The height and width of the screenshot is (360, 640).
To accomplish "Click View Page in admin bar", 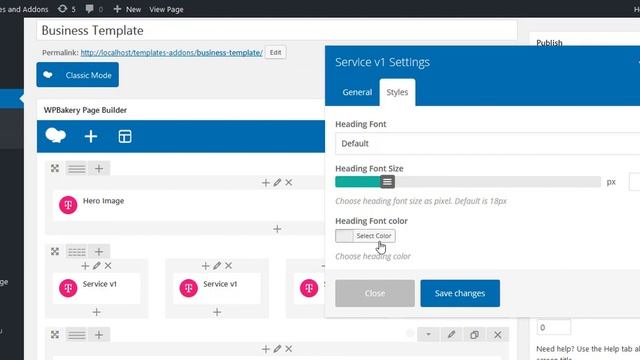I will (x=166, y=9).
